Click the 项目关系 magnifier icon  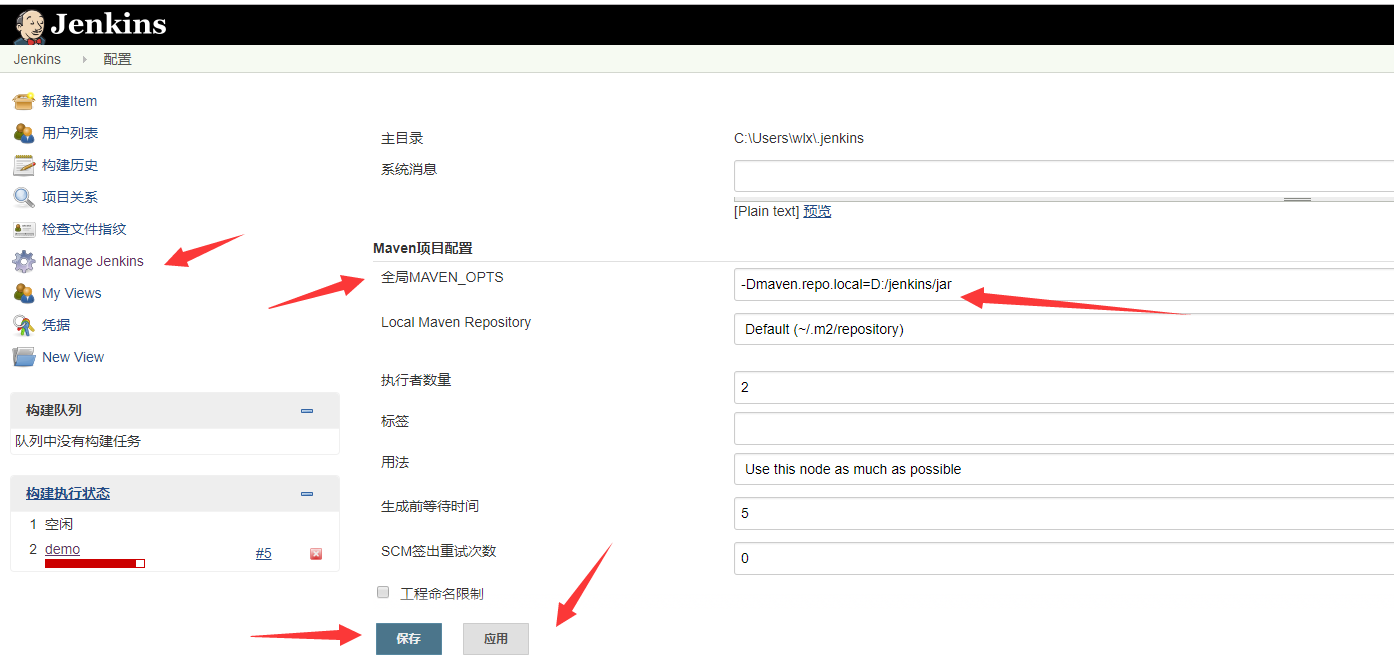pyautogui.click(x=24, y=197)
